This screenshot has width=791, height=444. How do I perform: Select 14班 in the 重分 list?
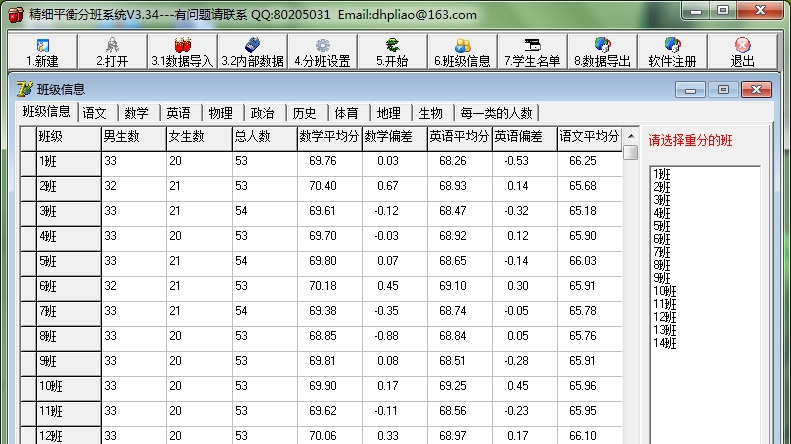(665, 344)
